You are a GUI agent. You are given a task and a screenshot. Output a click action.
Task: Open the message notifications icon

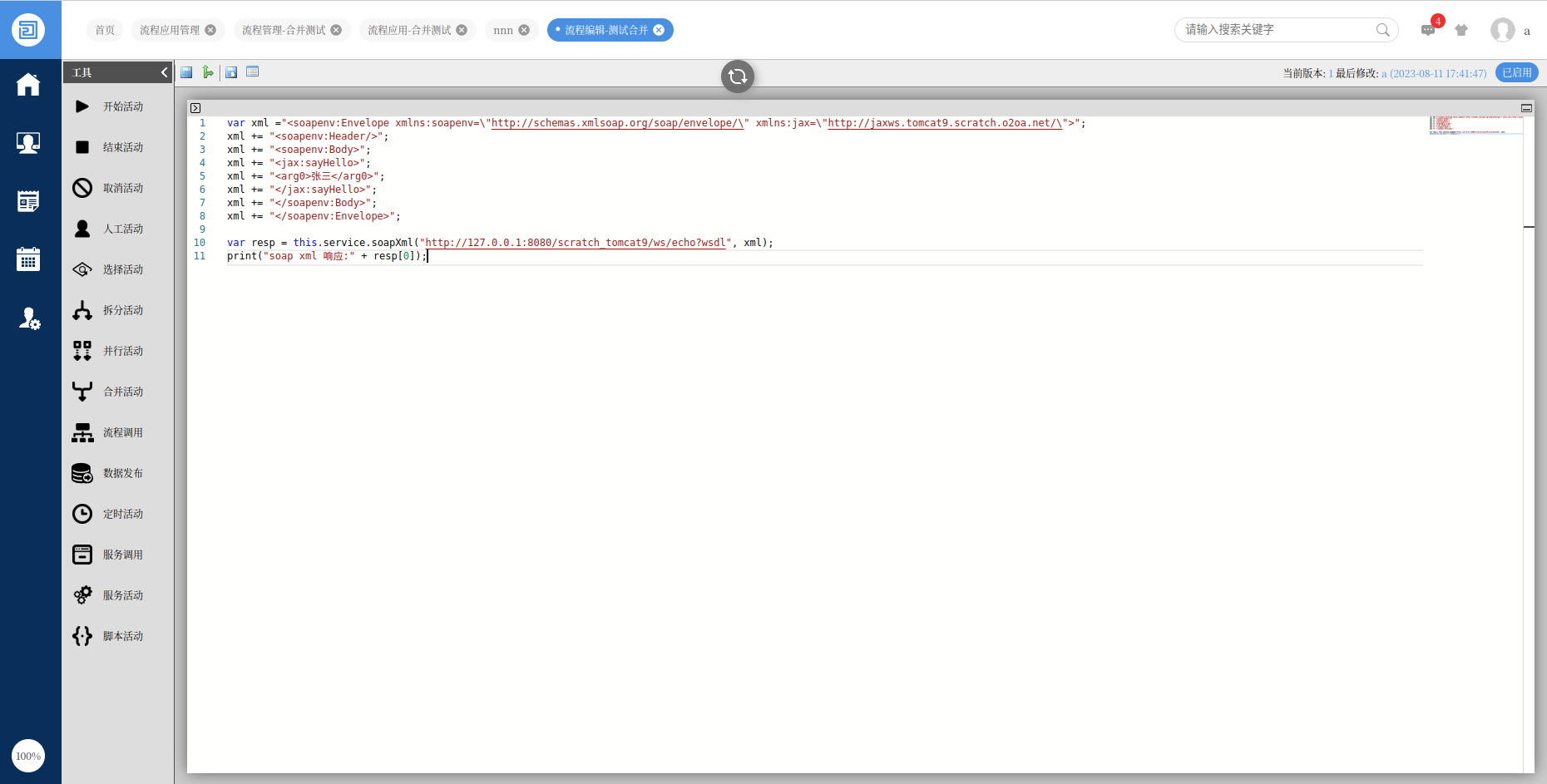pyautogui.click(x=1429, y=30)
